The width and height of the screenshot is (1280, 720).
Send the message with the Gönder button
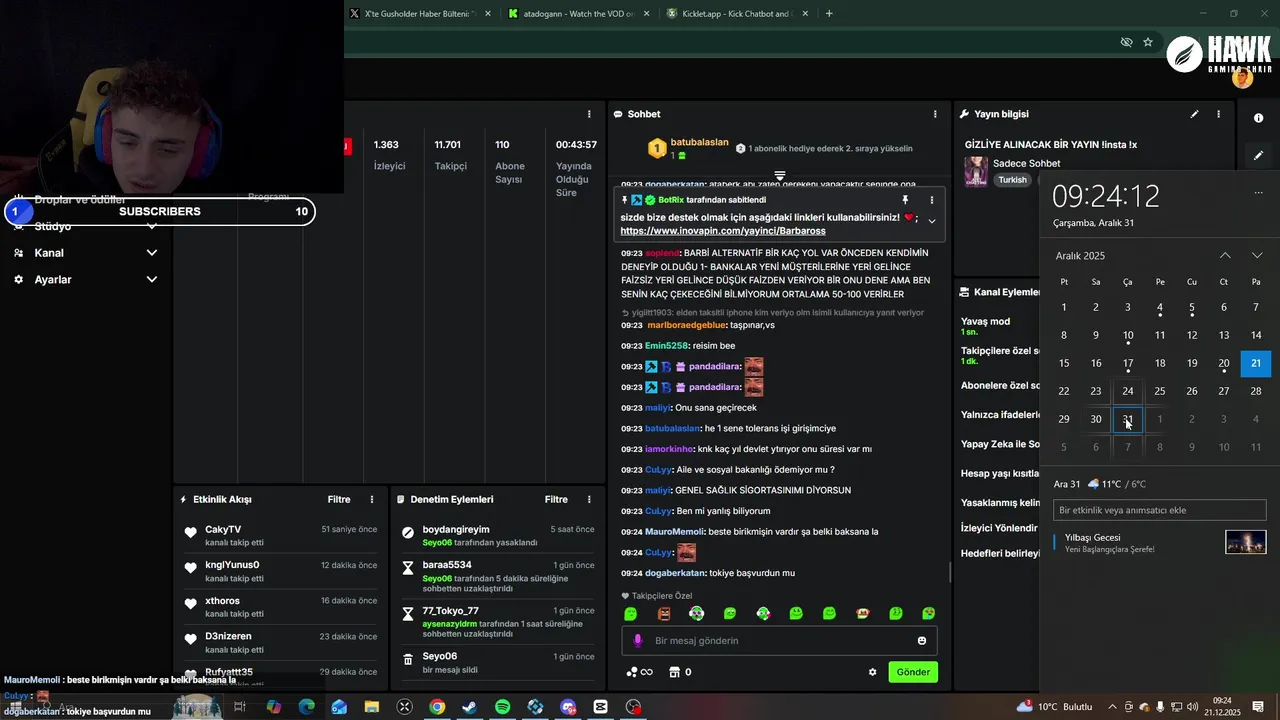coord(913,672)
